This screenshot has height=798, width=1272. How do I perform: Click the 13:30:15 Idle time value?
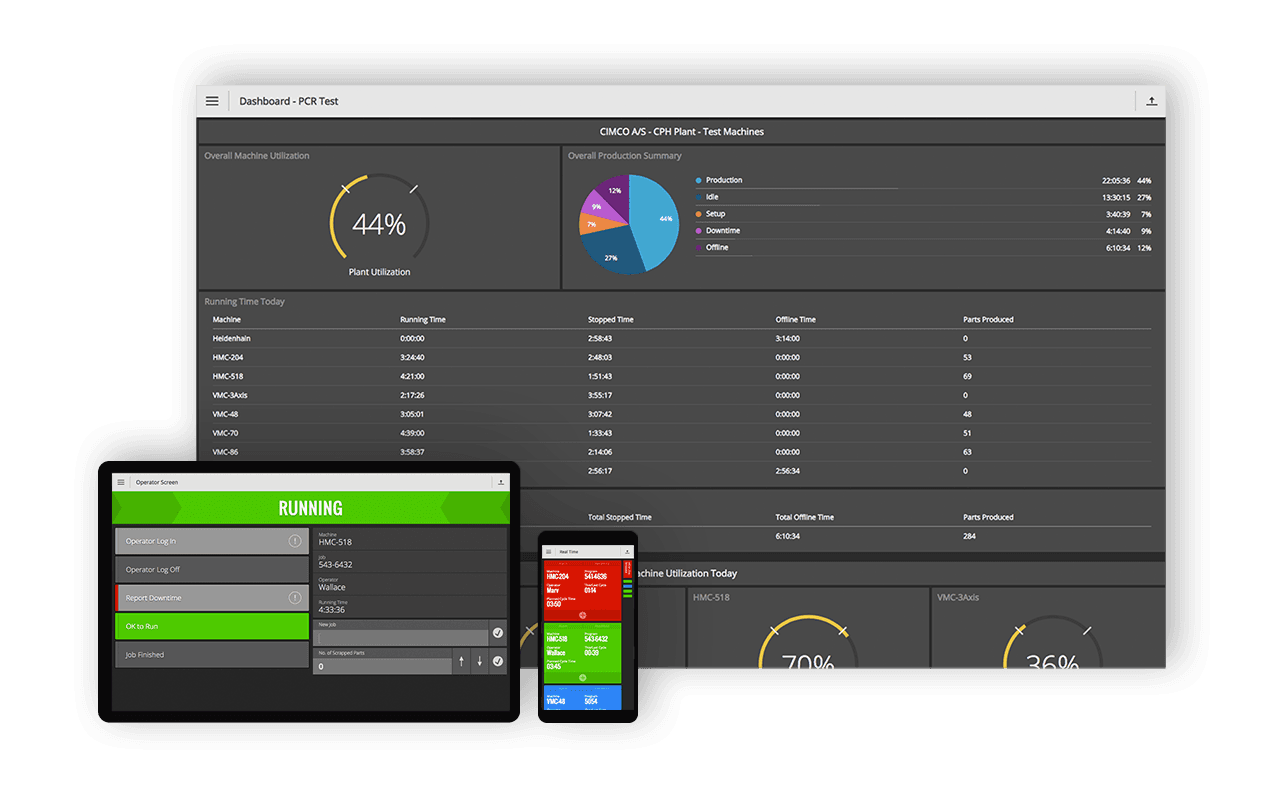pos(1116,198)
